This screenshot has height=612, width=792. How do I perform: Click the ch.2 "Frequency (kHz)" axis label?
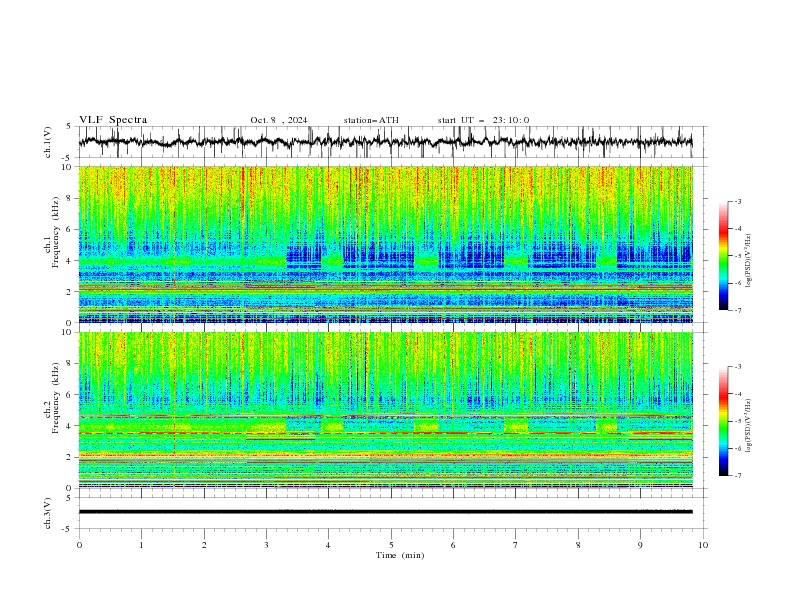(x=56, y=398)
